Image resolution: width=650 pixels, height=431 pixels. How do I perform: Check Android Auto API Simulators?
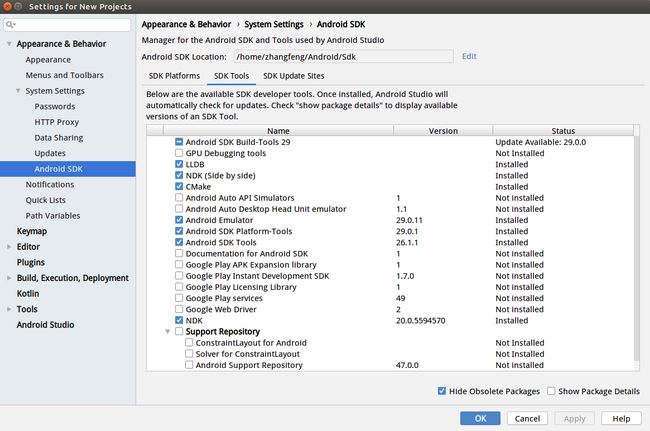pos(179,198)
